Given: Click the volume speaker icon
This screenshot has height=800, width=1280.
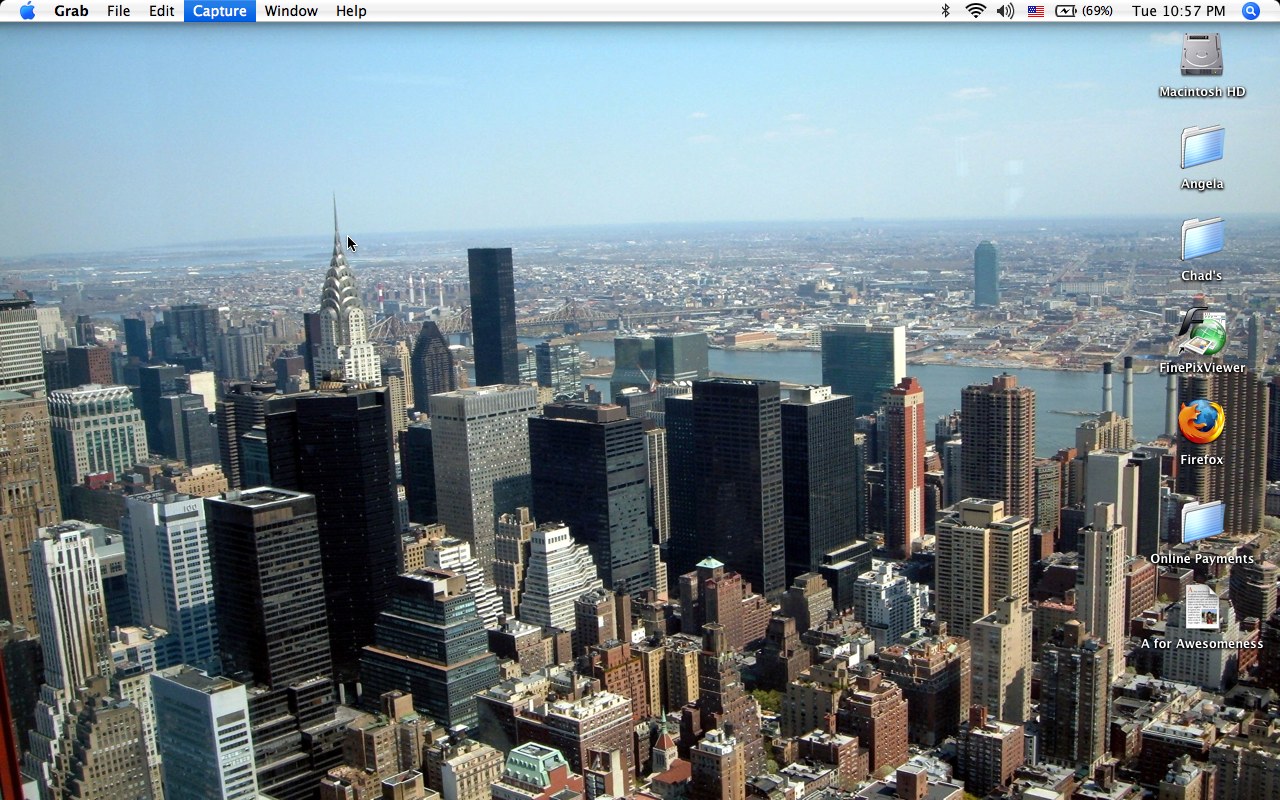Looking at the screenshot, I should tap(1005, 11).
